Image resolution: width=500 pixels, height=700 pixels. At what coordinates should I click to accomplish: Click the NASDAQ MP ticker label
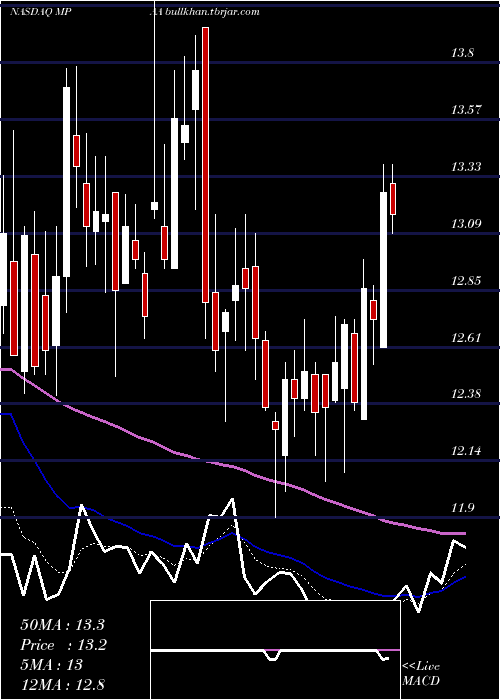(x=41, y=12)
